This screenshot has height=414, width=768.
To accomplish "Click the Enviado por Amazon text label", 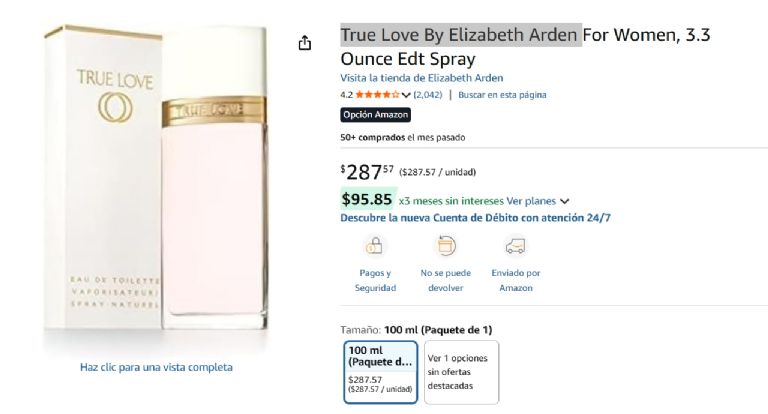I will tap(515, 280).
